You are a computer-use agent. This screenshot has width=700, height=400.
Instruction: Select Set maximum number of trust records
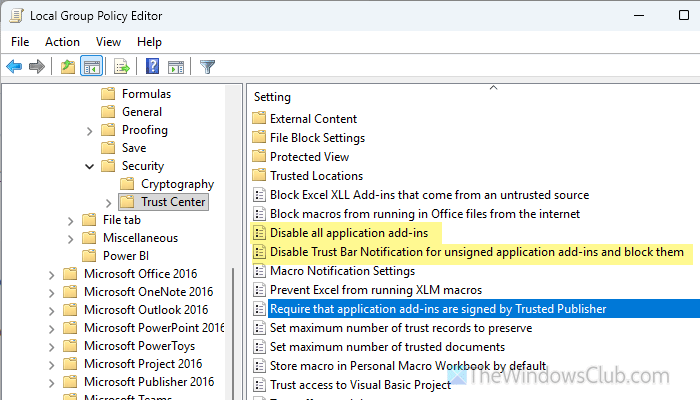400,328
